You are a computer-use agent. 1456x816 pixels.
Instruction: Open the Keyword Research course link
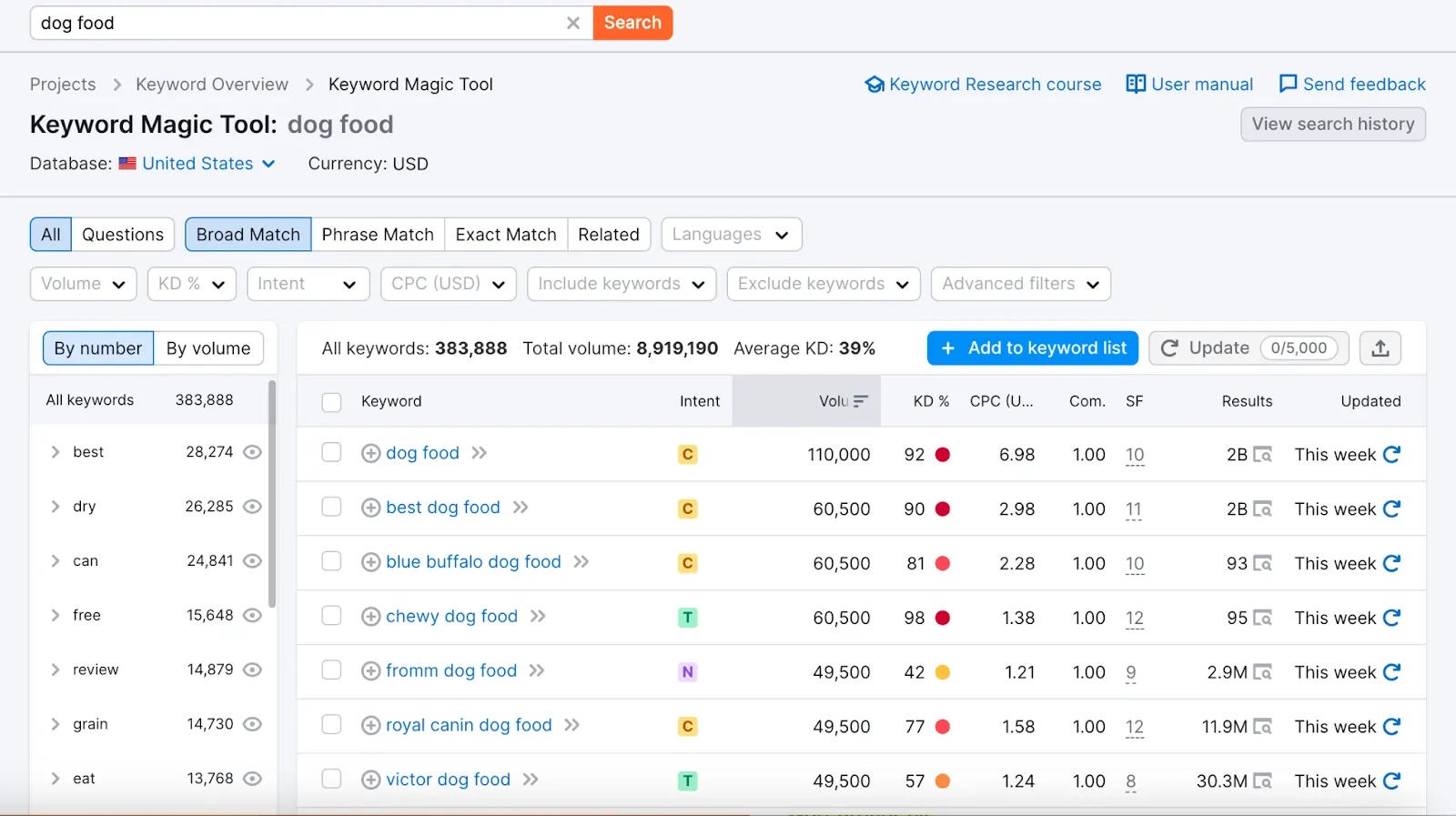[x=984, y=85]
